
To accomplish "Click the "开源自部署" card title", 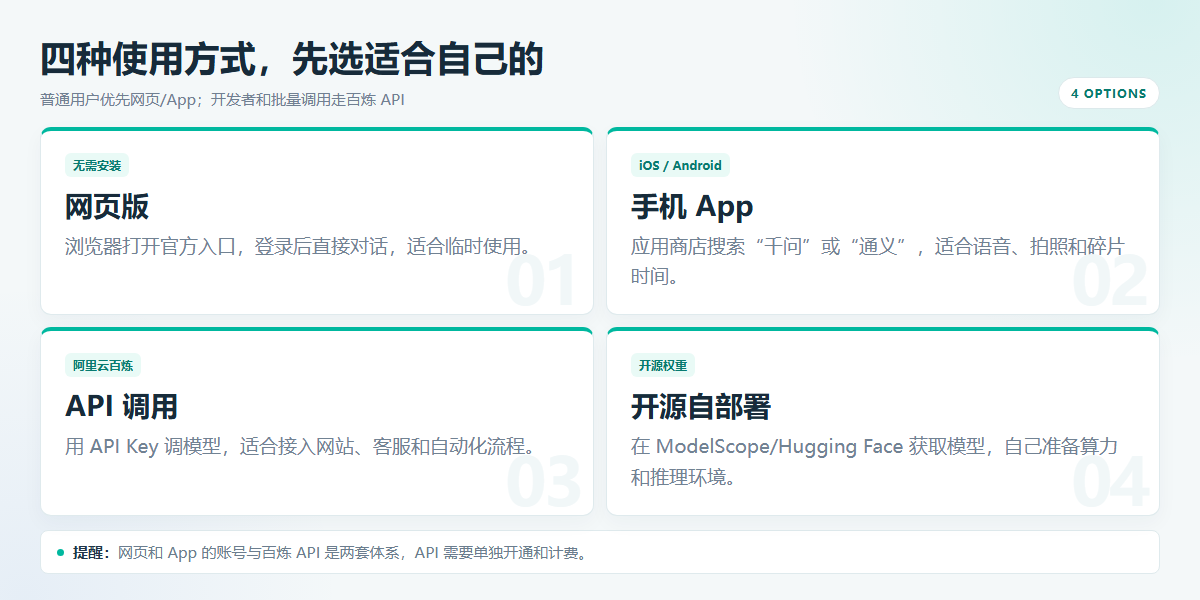I will coord(701,406).
